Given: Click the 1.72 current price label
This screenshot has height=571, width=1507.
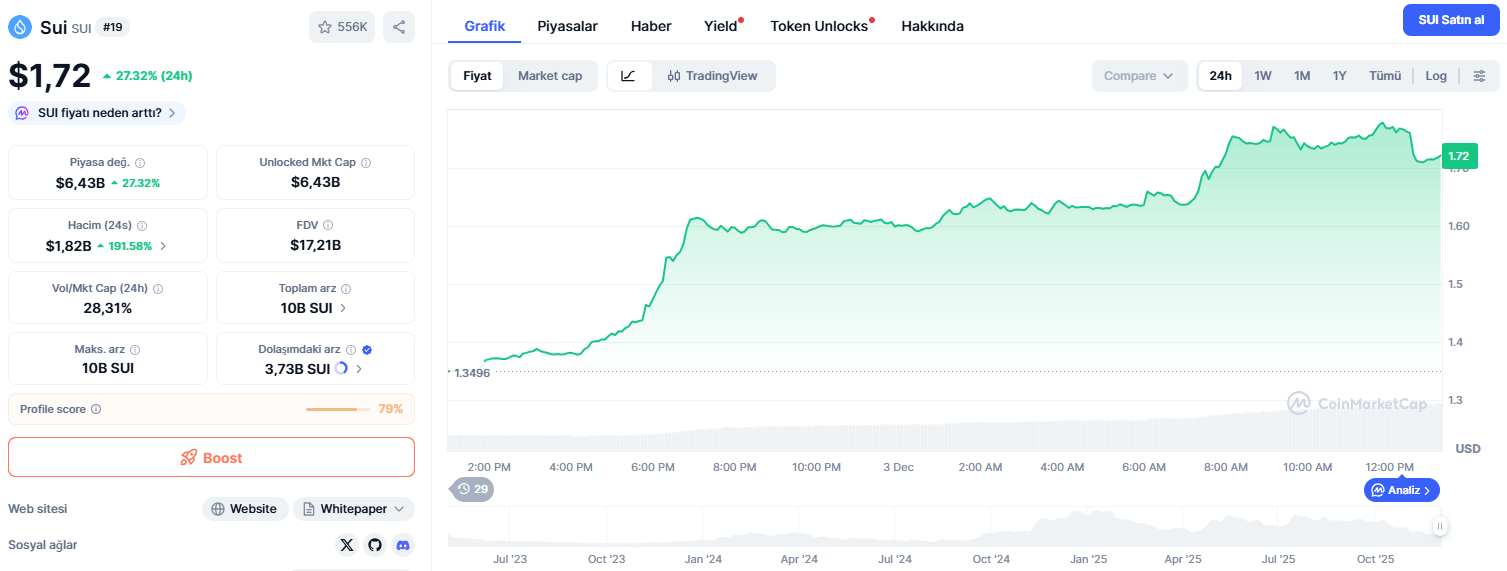Looking at the screenshot, I should pos(1459,156).
